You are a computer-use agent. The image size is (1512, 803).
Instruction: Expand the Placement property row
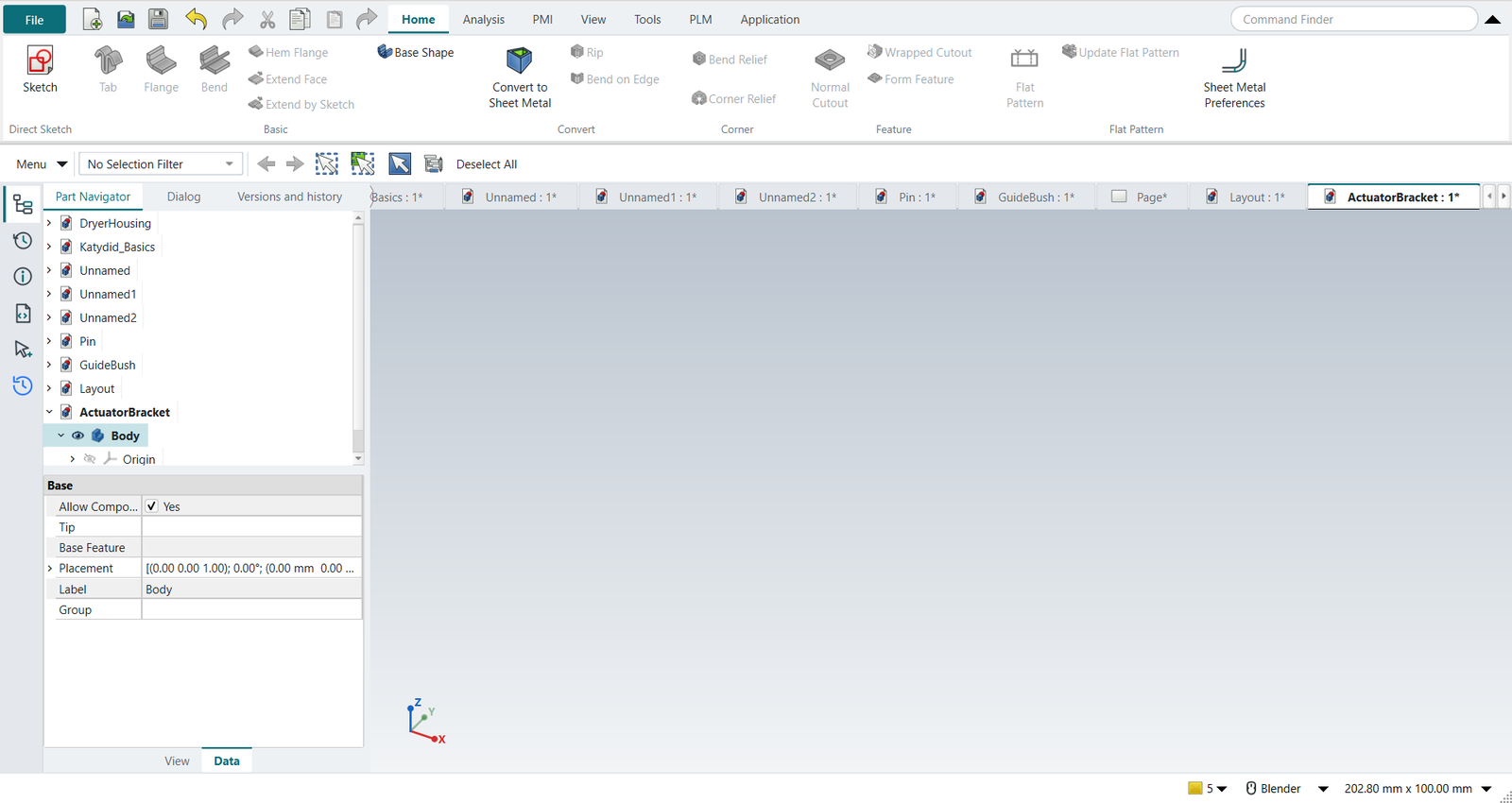(50, 568)
